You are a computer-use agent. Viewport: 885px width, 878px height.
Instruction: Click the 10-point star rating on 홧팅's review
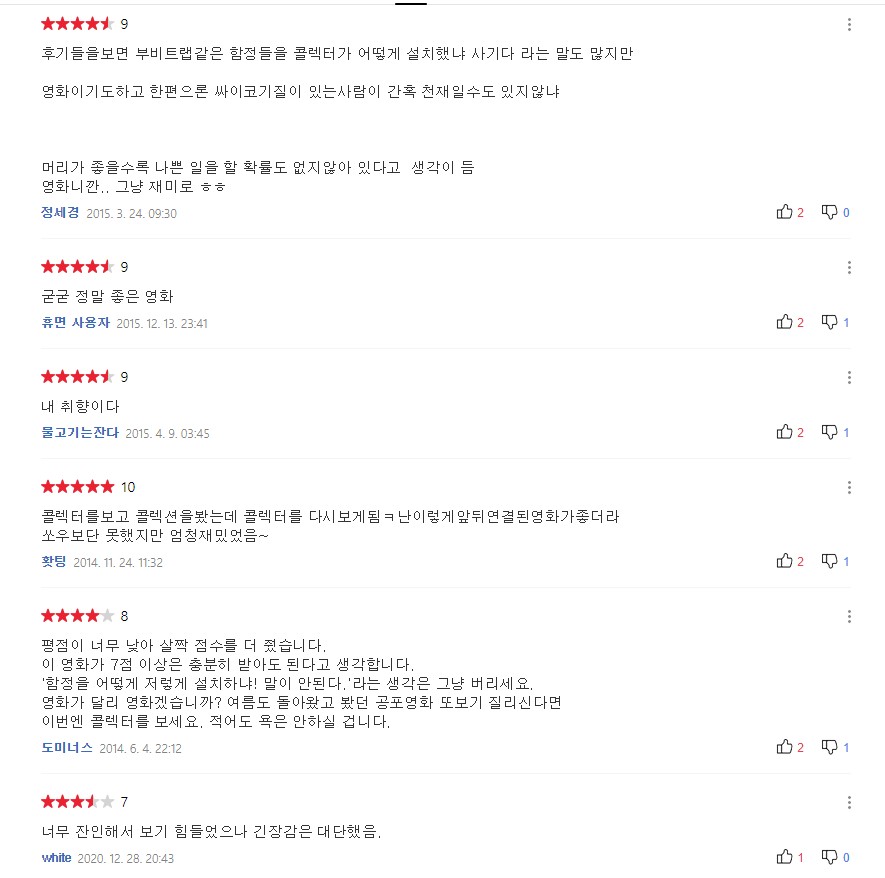point(77,487)
